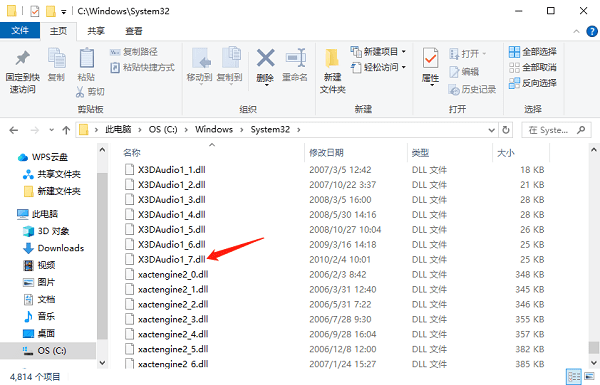Screen dimensions: 600x385
Task: Select 此电脑 in the navigation pane
Action: (x=38, y=214)
